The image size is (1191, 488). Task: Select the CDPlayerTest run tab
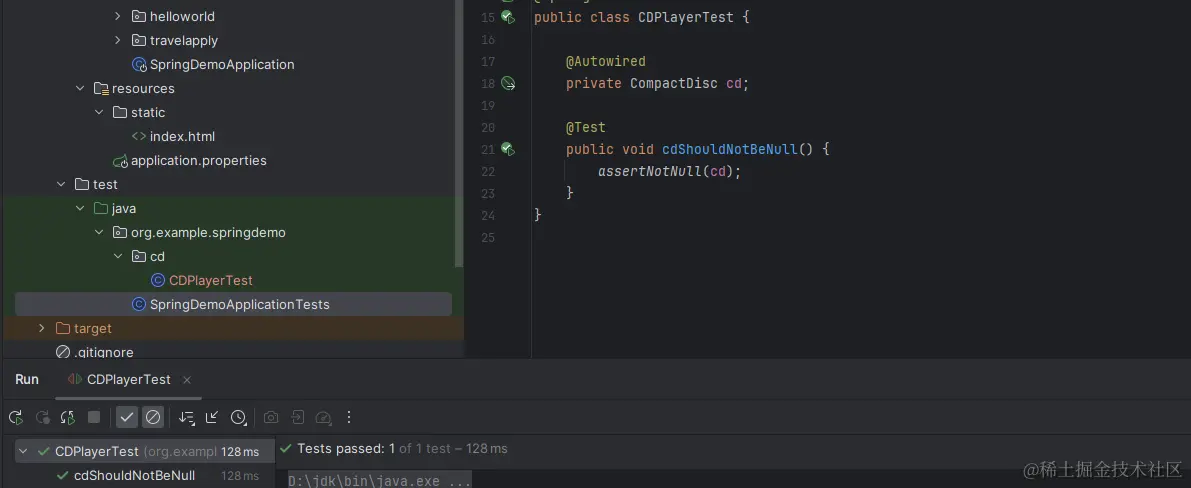[x=128, y=379]
